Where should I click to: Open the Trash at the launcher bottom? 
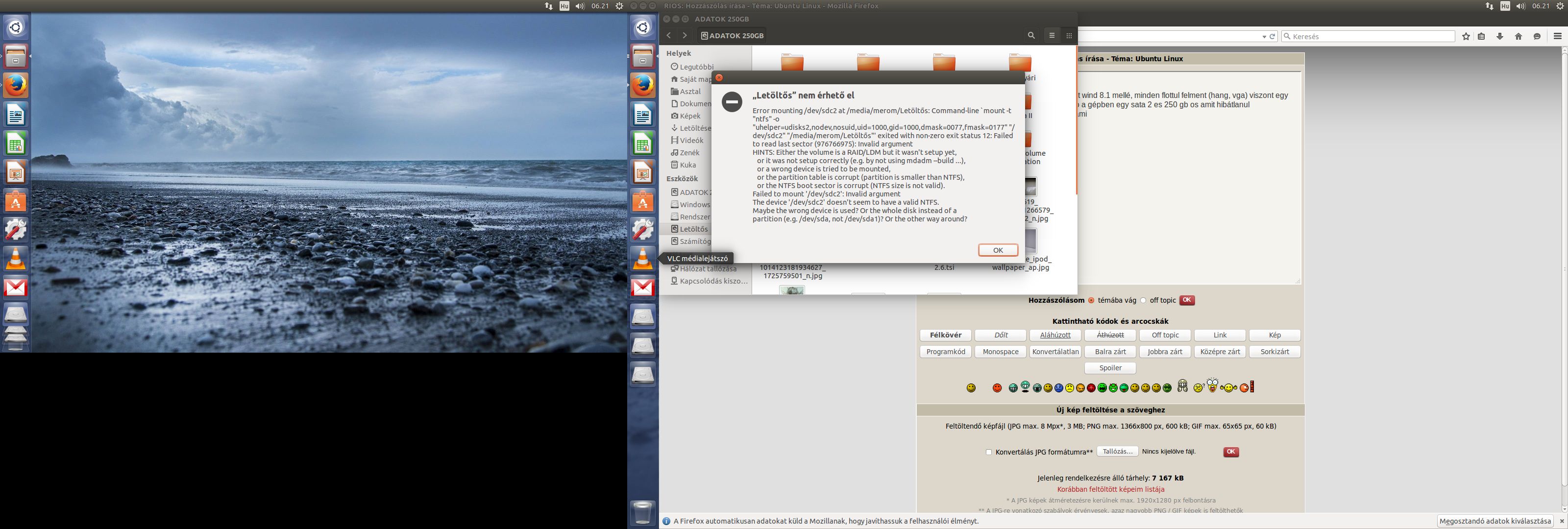point(643,512)
